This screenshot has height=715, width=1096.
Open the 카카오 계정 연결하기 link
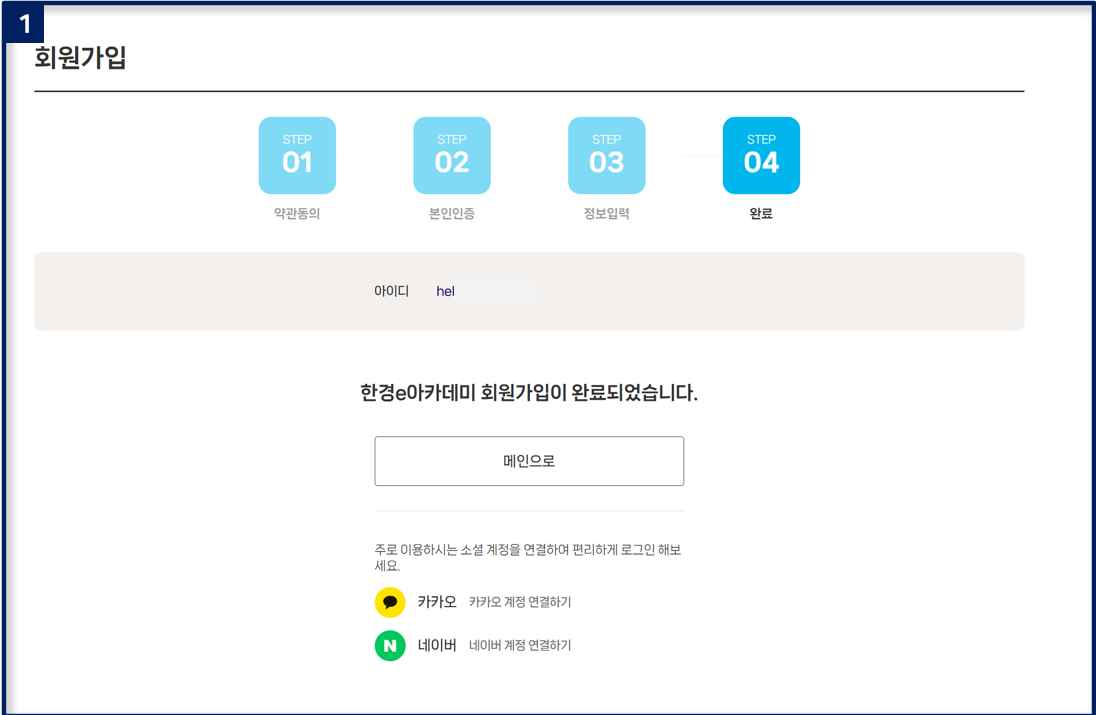click(x=519, y=602)
